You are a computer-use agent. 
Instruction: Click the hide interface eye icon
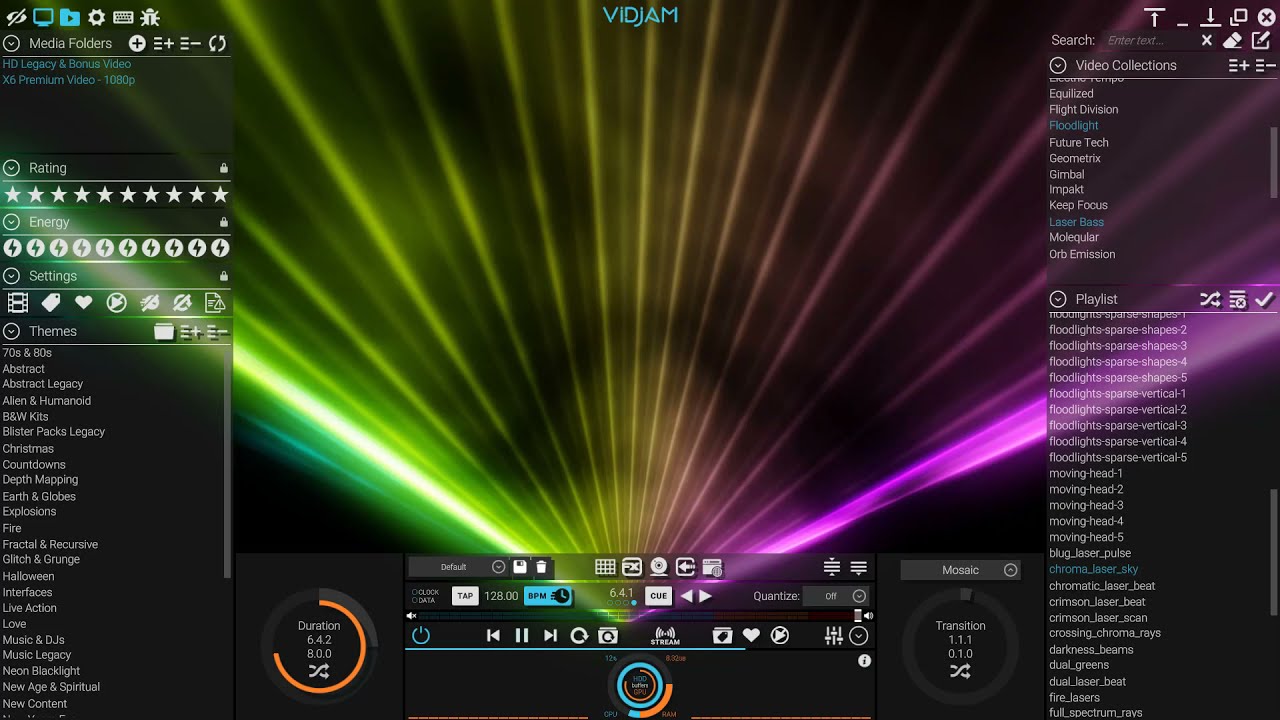pos(16,17)
